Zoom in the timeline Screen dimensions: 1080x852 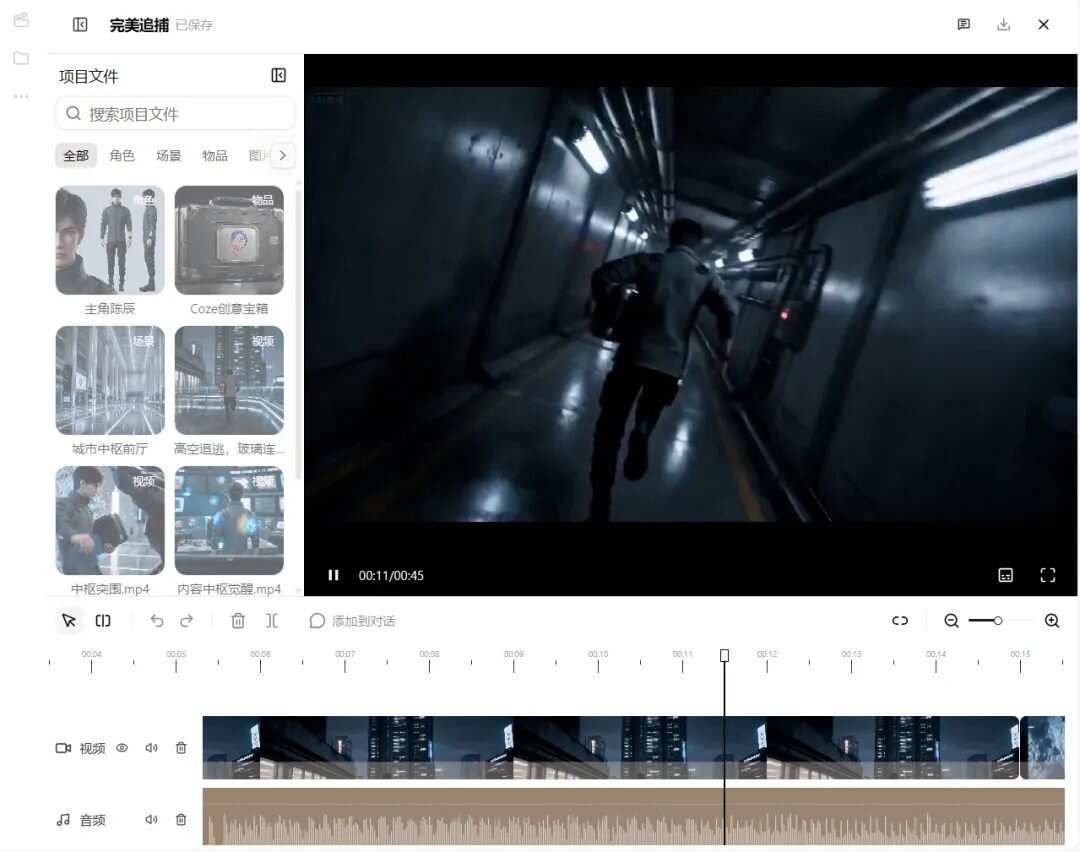(x=1052, y=621)
